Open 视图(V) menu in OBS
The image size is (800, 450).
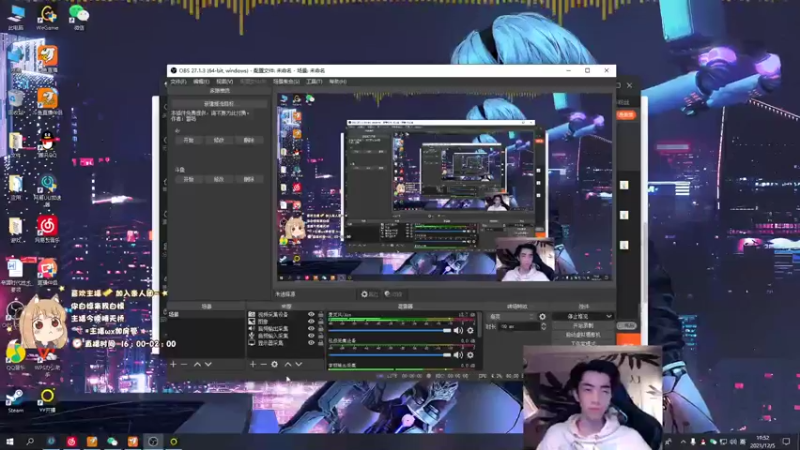click(224, 82)
